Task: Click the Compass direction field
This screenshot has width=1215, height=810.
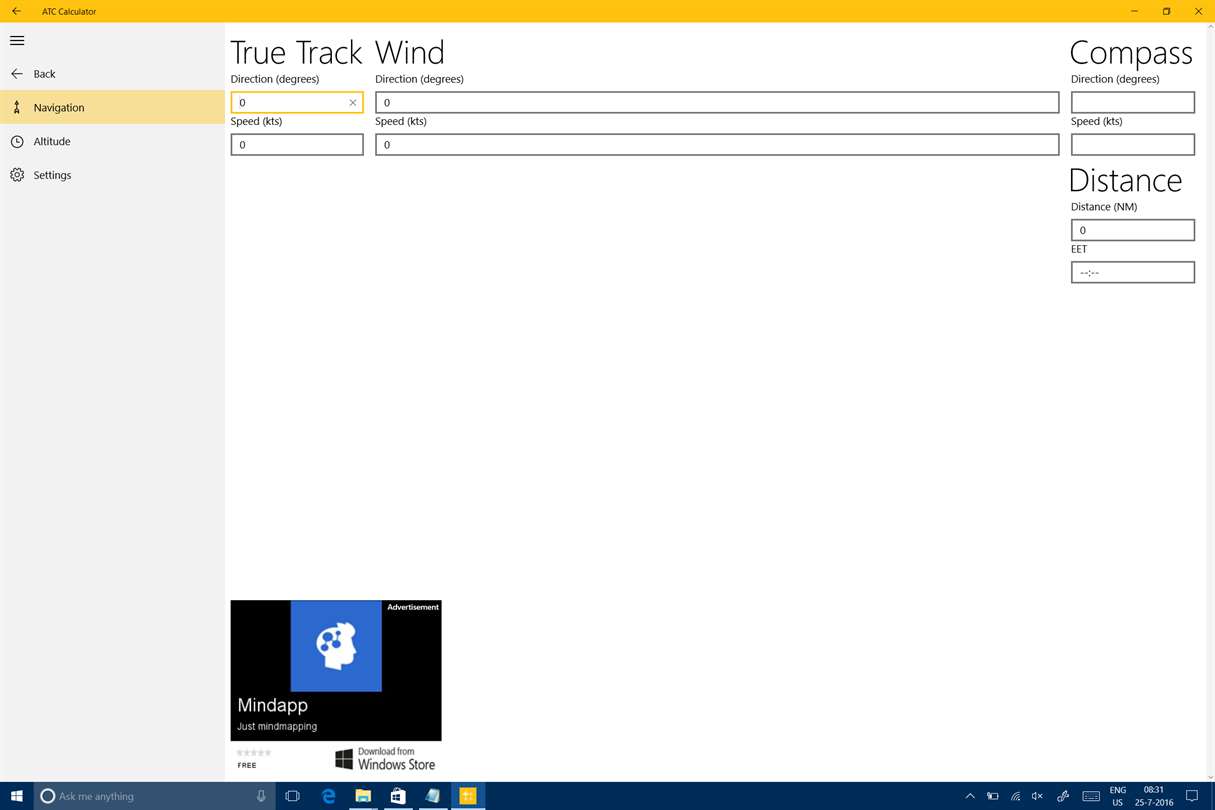Action: point(1132,102)
